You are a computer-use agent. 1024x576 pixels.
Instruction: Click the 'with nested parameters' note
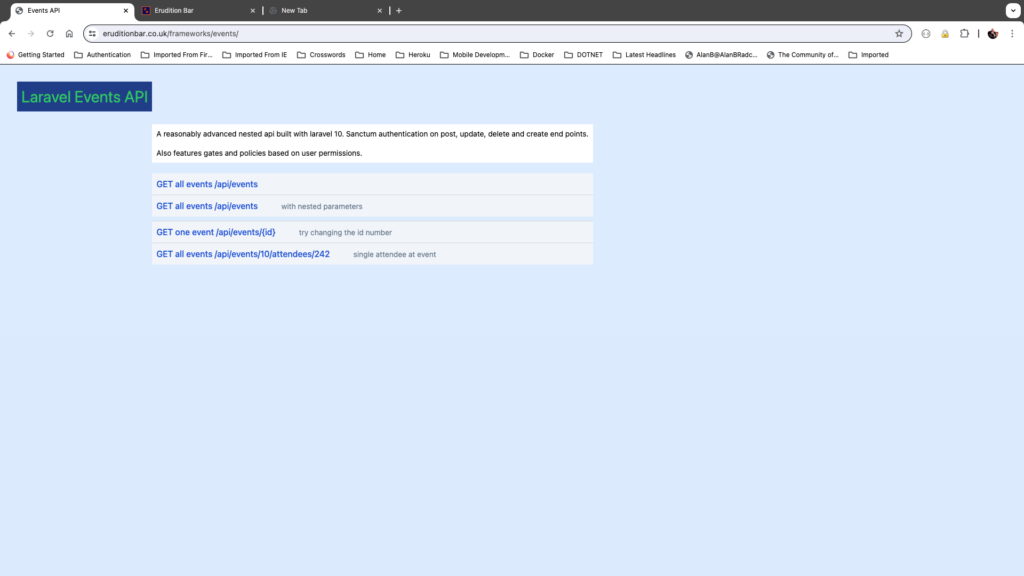(322, 206)
